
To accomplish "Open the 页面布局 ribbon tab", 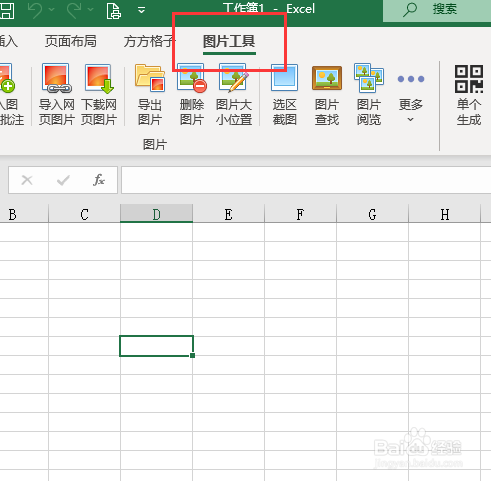I will pos(71,41).
